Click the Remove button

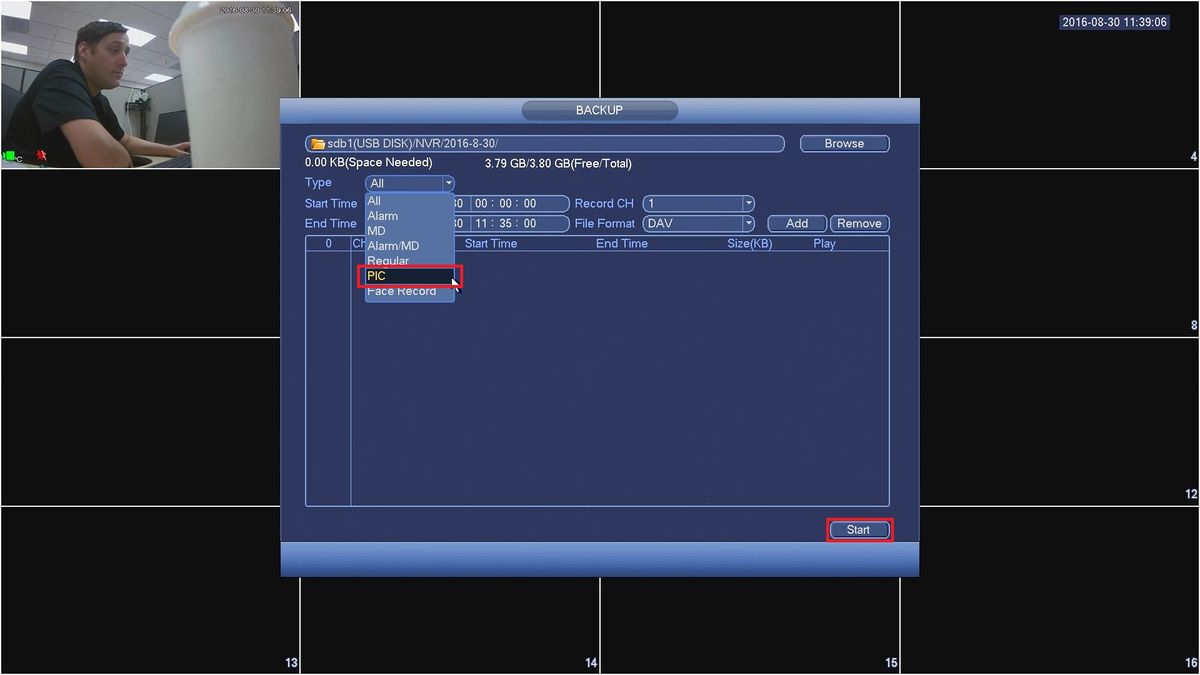pos(859,224)
